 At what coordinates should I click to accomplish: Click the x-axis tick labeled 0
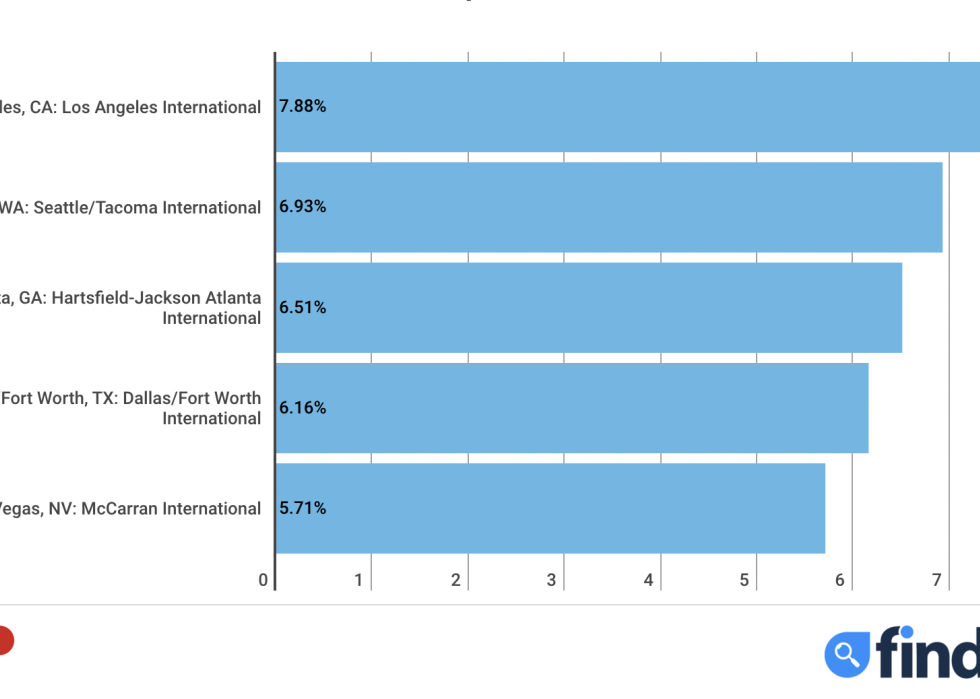coord(263,580)
